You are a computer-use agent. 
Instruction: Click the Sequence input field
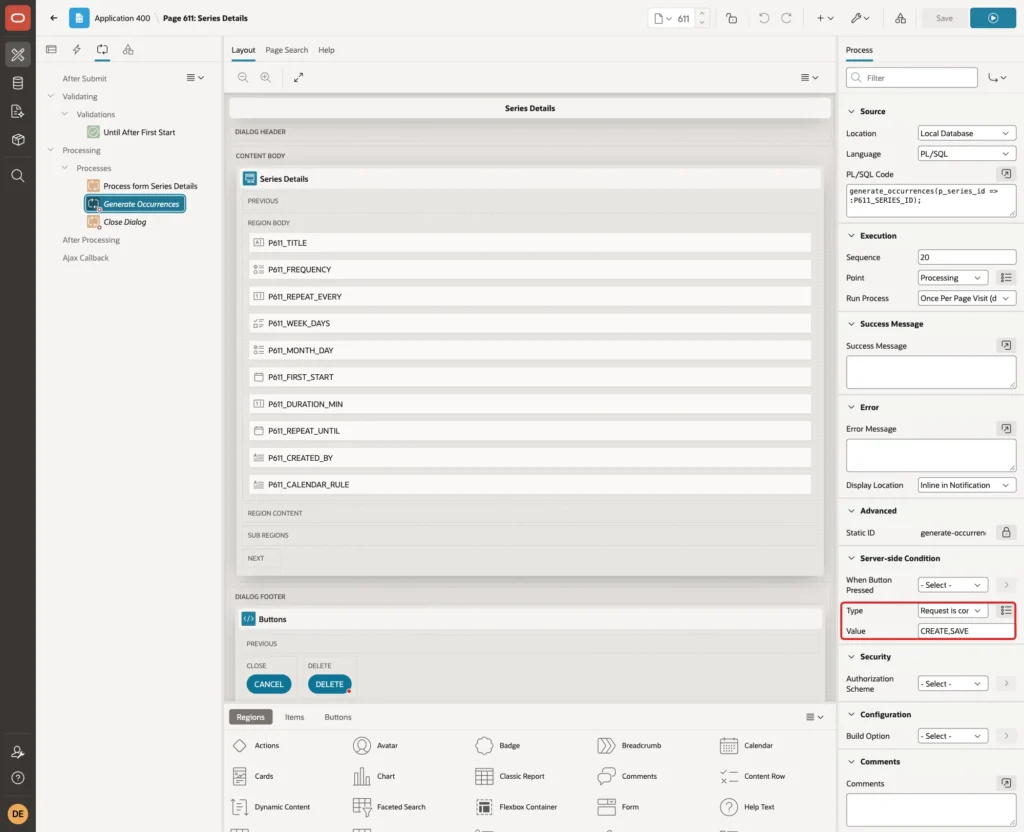coord(966,257)
